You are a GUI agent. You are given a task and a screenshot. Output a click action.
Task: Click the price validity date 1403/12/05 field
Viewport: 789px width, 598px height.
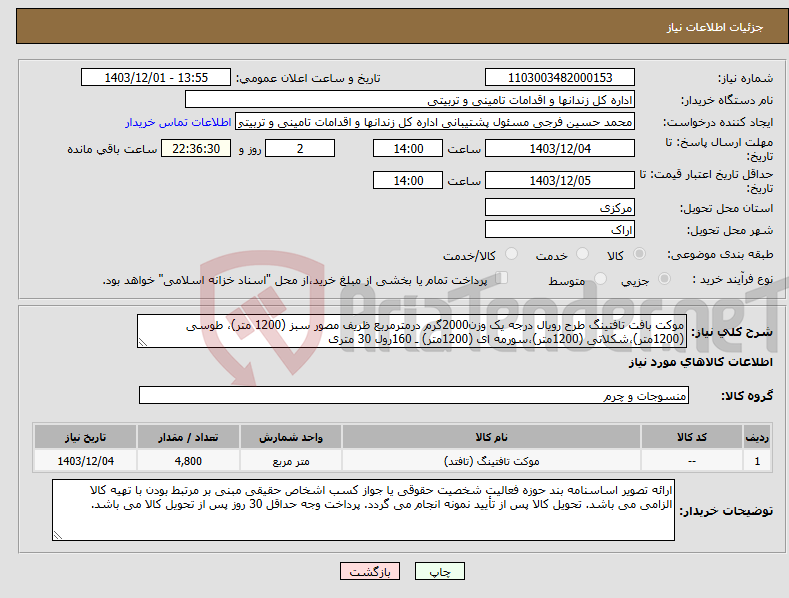(x=560, y=180)
